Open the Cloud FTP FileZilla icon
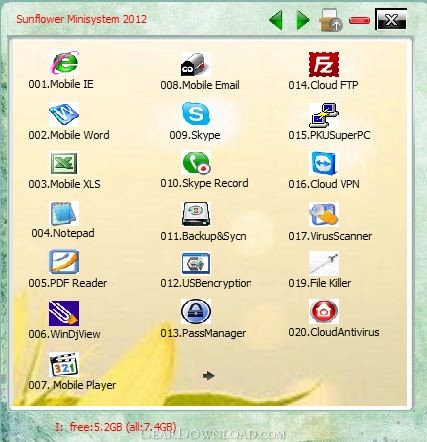Image resolution: width=427 pixels, height=442 pixels. coord(324,65)
